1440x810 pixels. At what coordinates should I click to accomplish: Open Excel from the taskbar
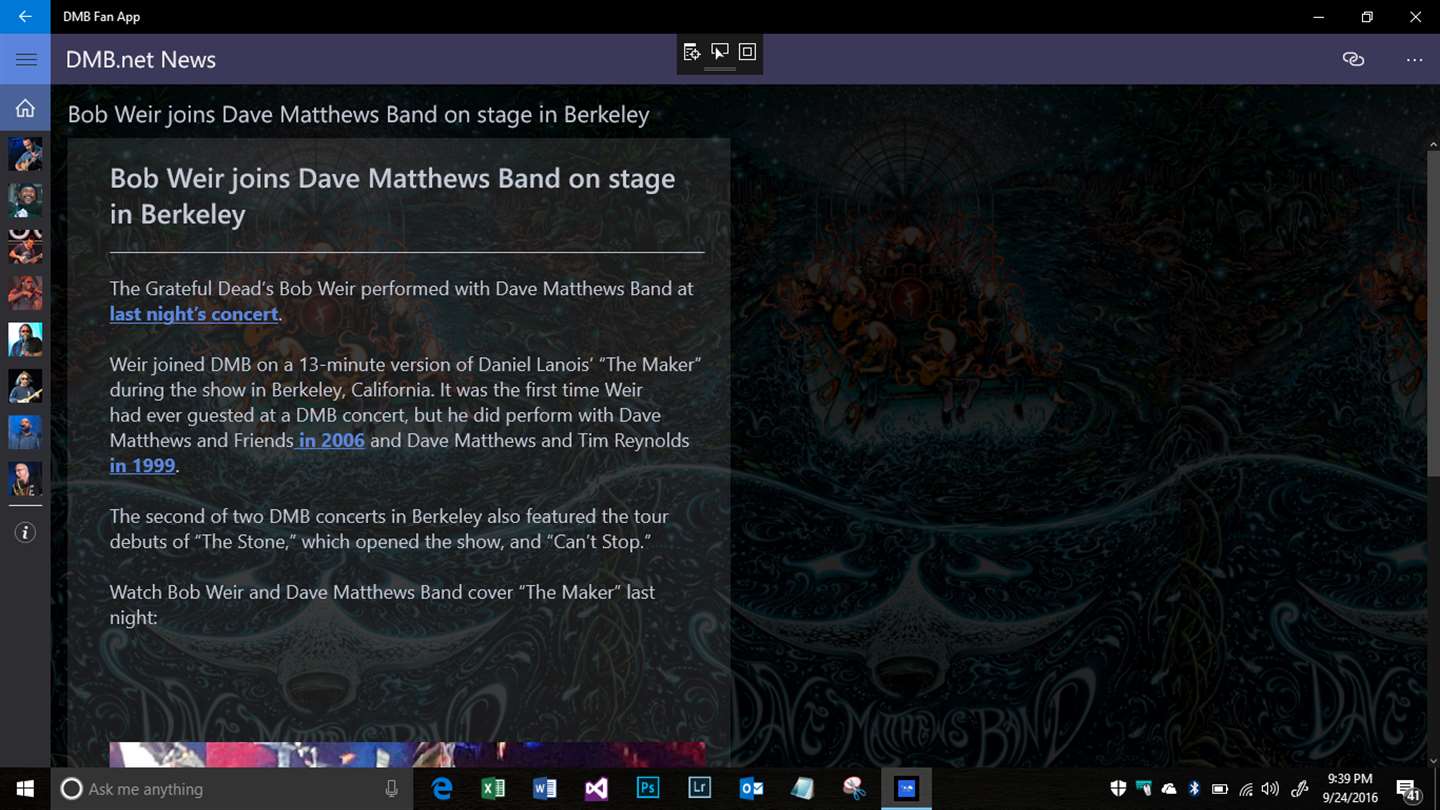(493, 789)
